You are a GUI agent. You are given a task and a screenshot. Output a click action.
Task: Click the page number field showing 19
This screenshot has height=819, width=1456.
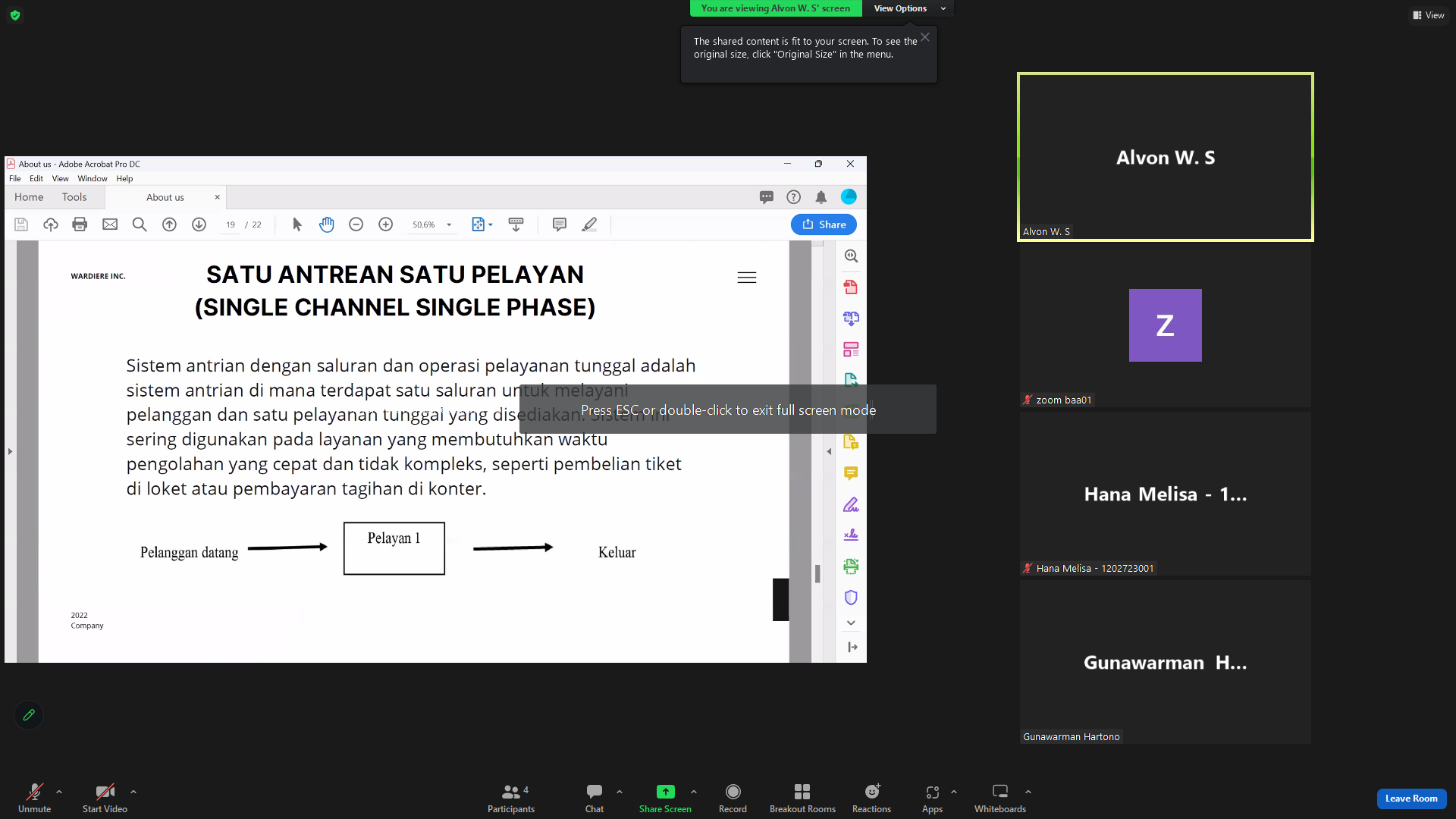[x=231, y=224]
